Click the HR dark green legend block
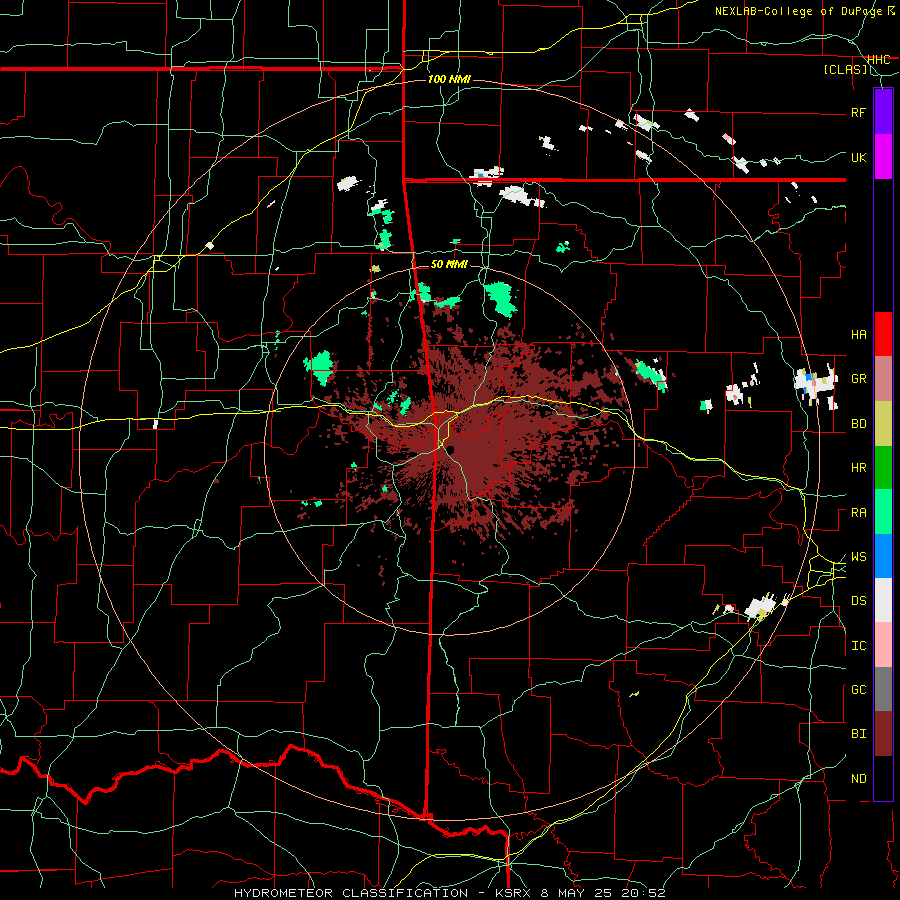Image resolution: width=900 pixels, height=900 pixels. [883, 468]
